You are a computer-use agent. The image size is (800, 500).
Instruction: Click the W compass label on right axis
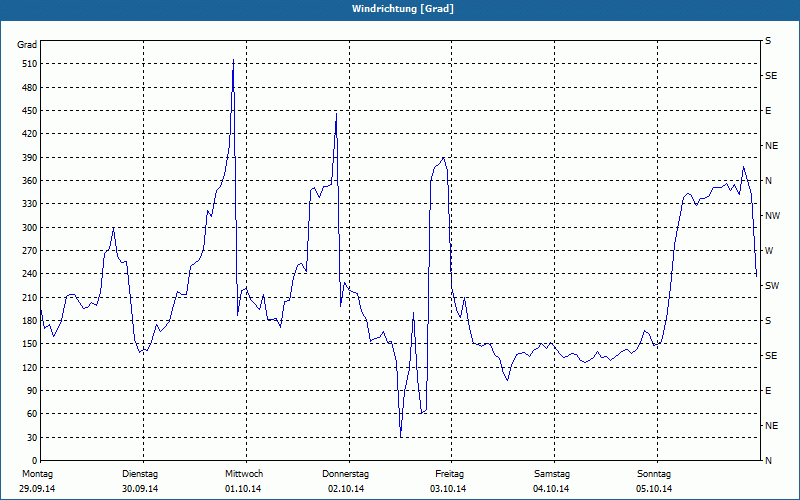[x=769, y=251]
